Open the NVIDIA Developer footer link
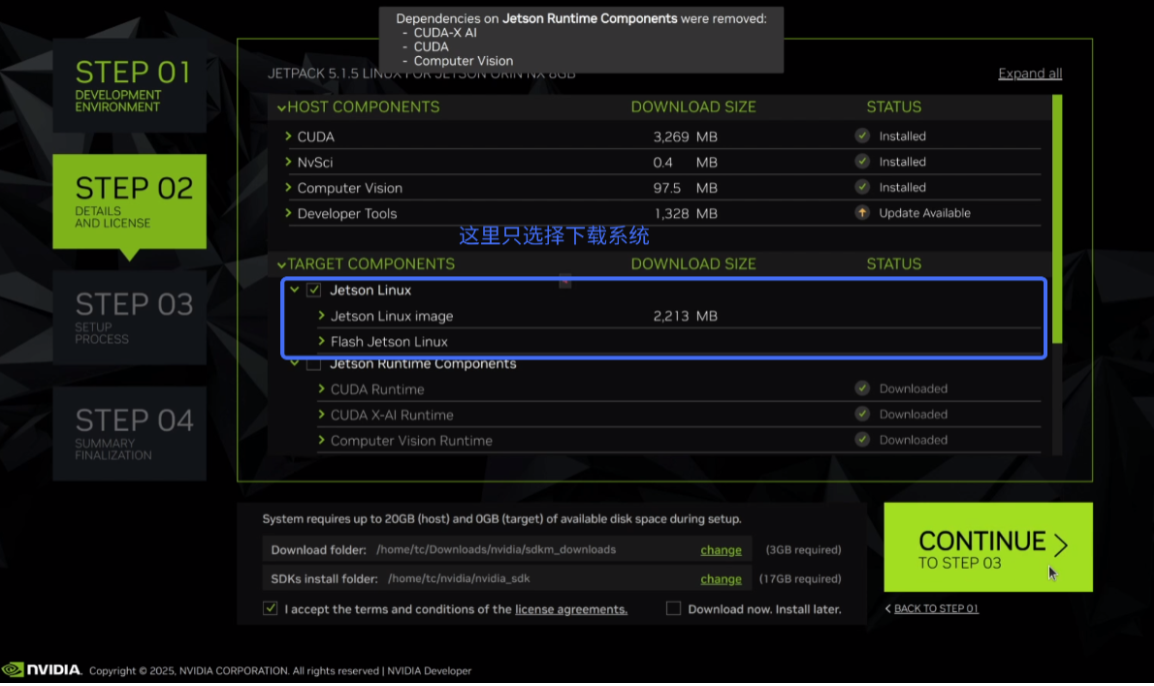This screenshot has height=686, width=1154. coord(429,671)
